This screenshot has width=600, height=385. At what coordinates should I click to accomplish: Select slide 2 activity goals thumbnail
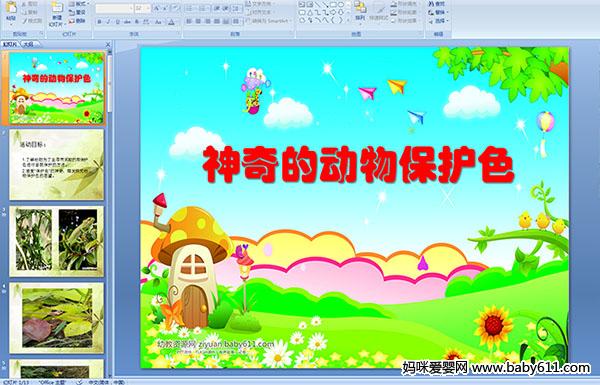[x=57, y=165]
